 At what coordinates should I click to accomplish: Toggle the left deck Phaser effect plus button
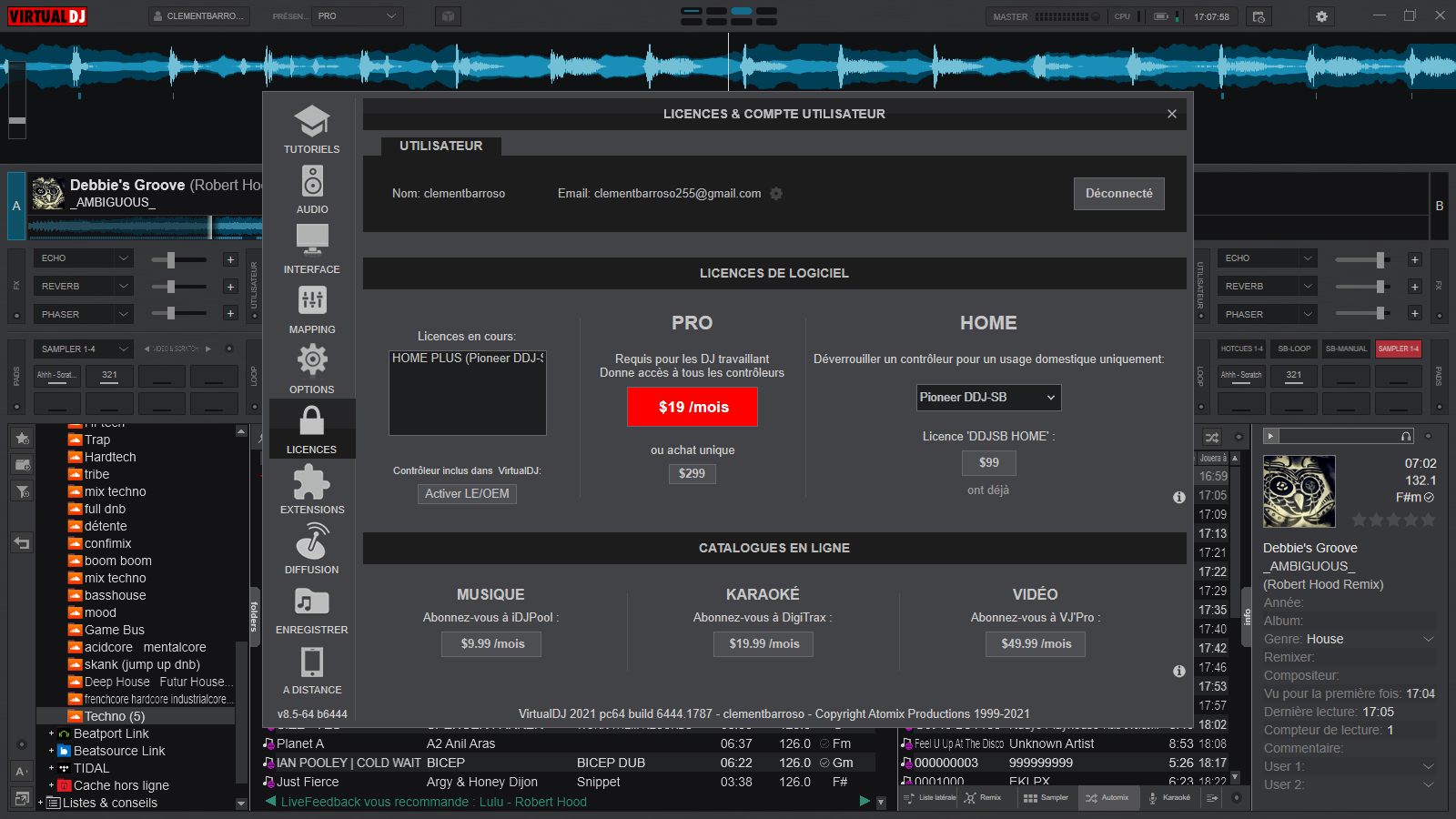point(230,314)
